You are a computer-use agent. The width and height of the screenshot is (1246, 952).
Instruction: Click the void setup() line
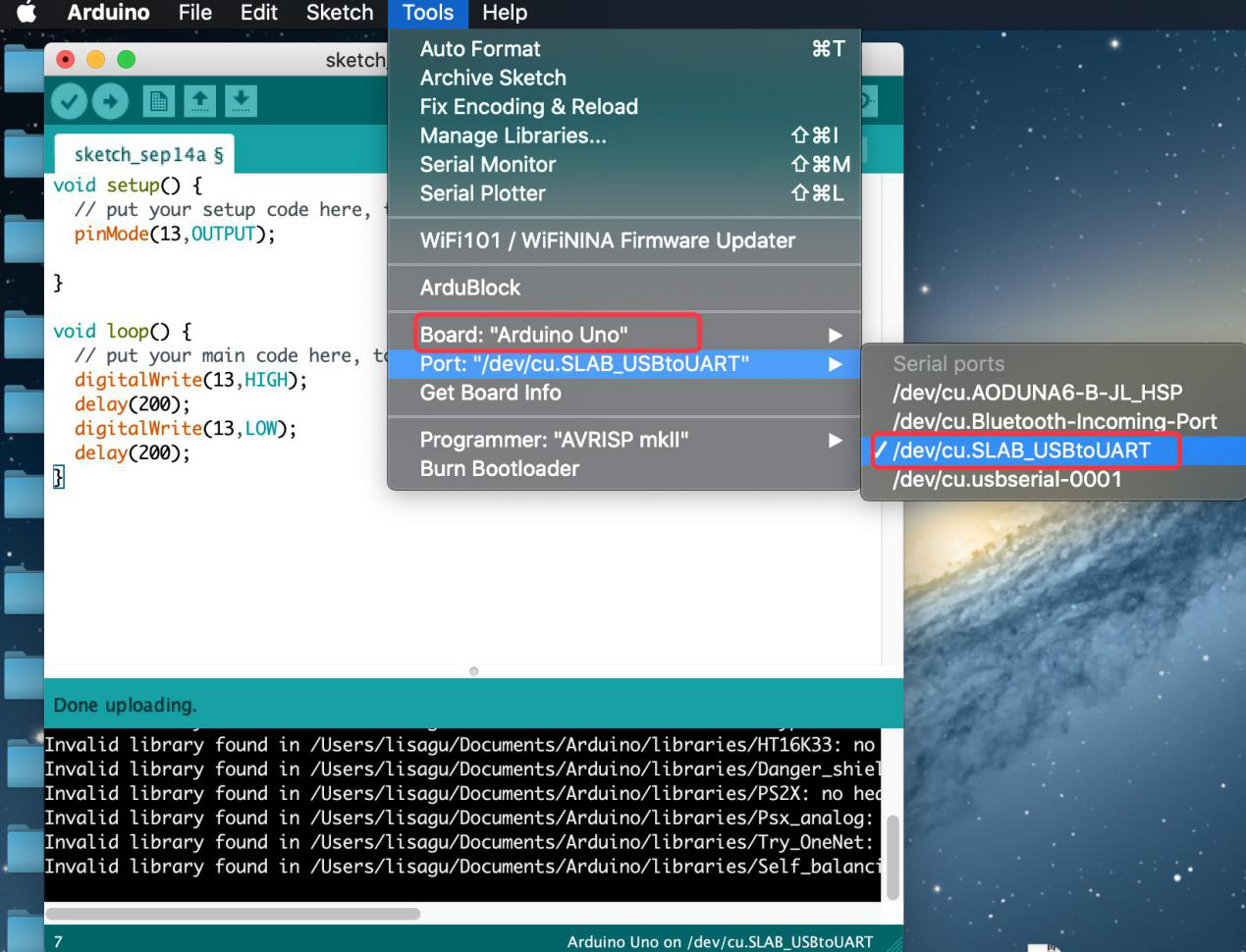pyautogui.click(x=128, y=185)
